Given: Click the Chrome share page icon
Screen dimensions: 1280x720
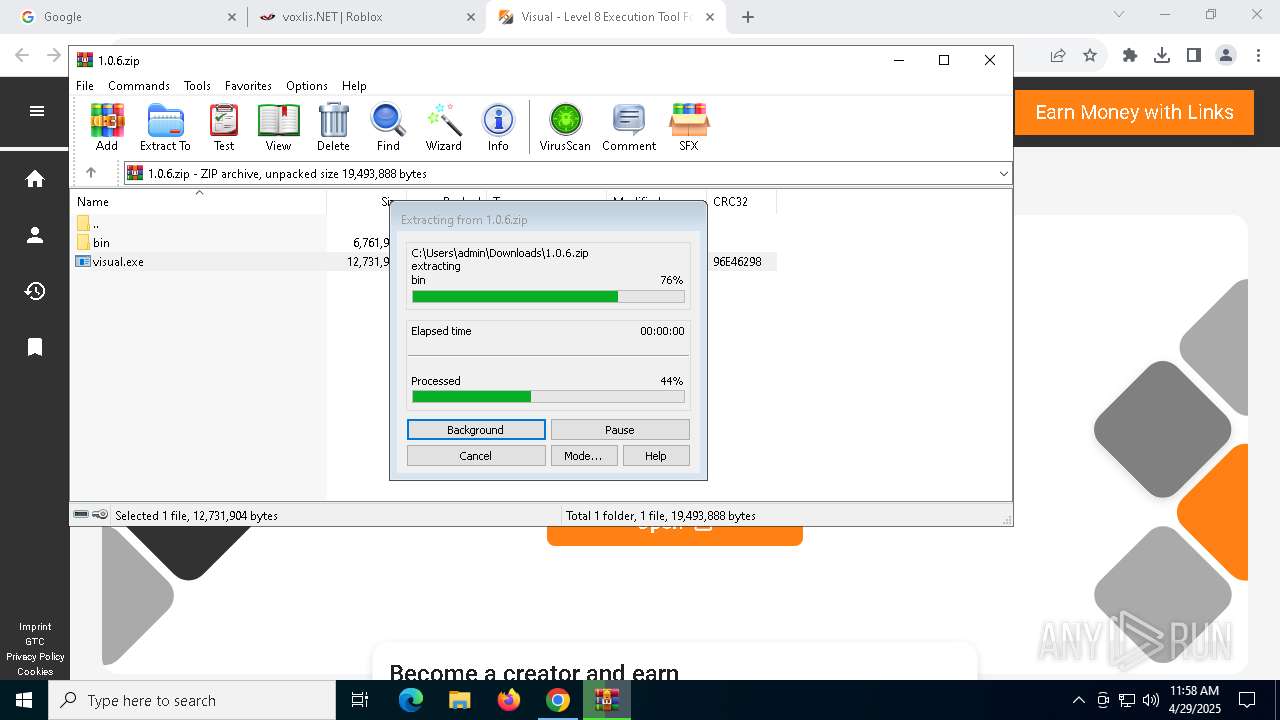Looking at the screenshot, I should coord(1058,56).
